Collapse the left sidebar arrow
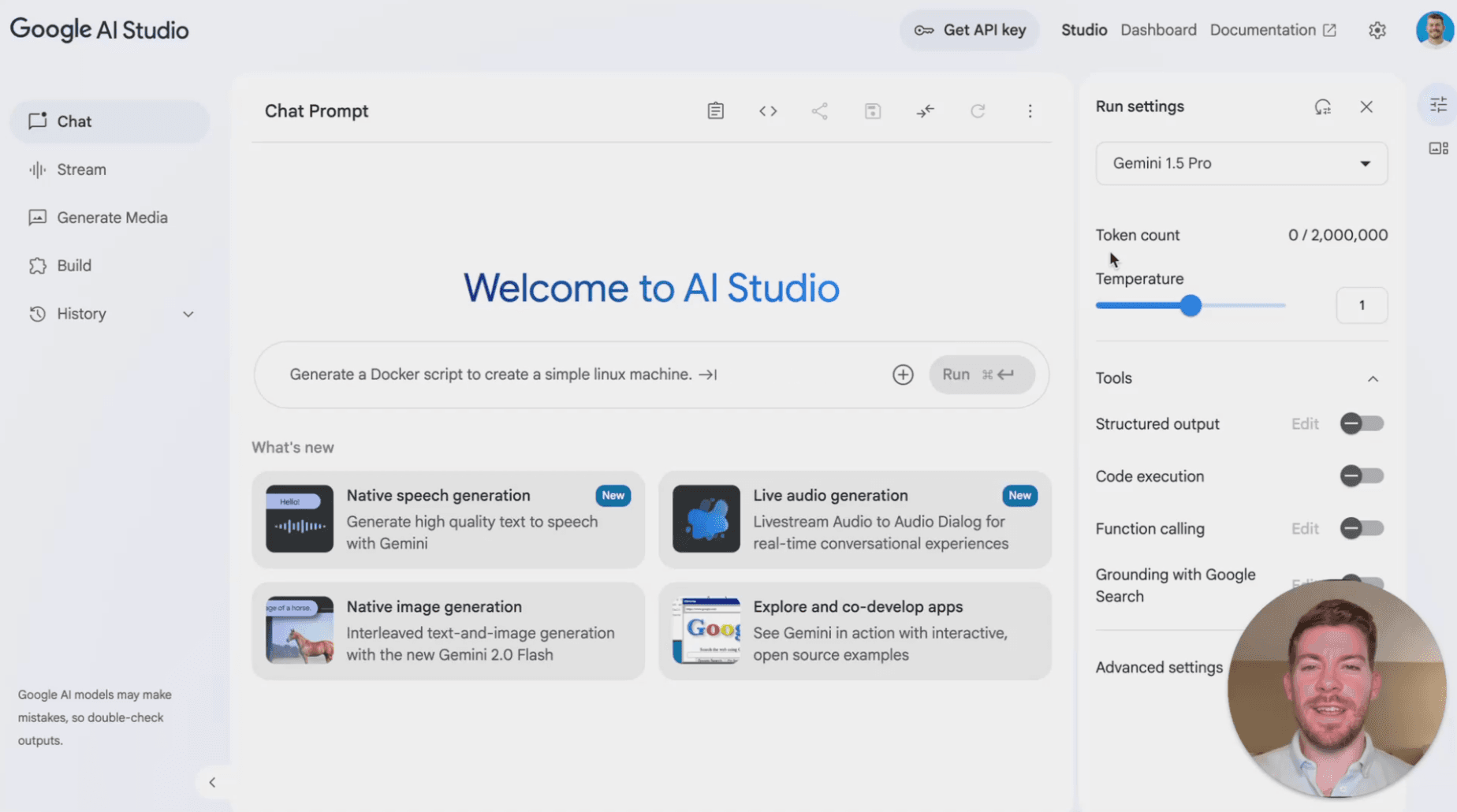This screenshot has height=812, width=1457. tap(212, 782)
